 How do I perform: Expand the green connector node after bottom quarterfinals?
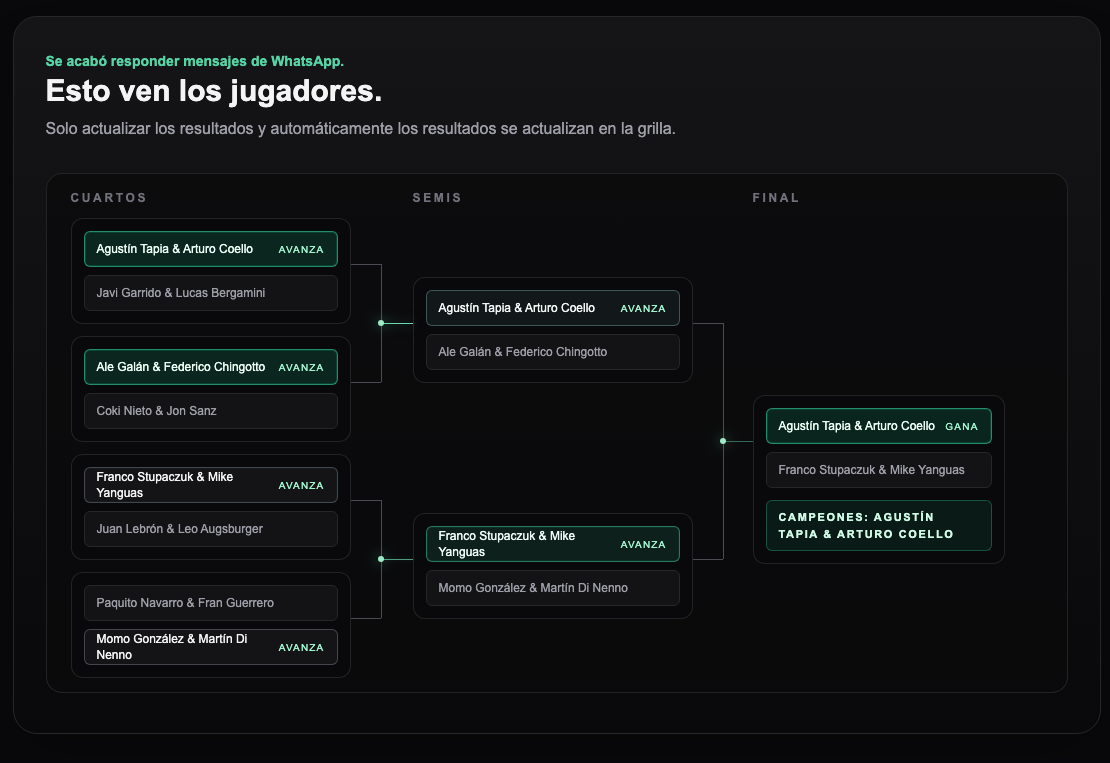click(x=381, y=558)
